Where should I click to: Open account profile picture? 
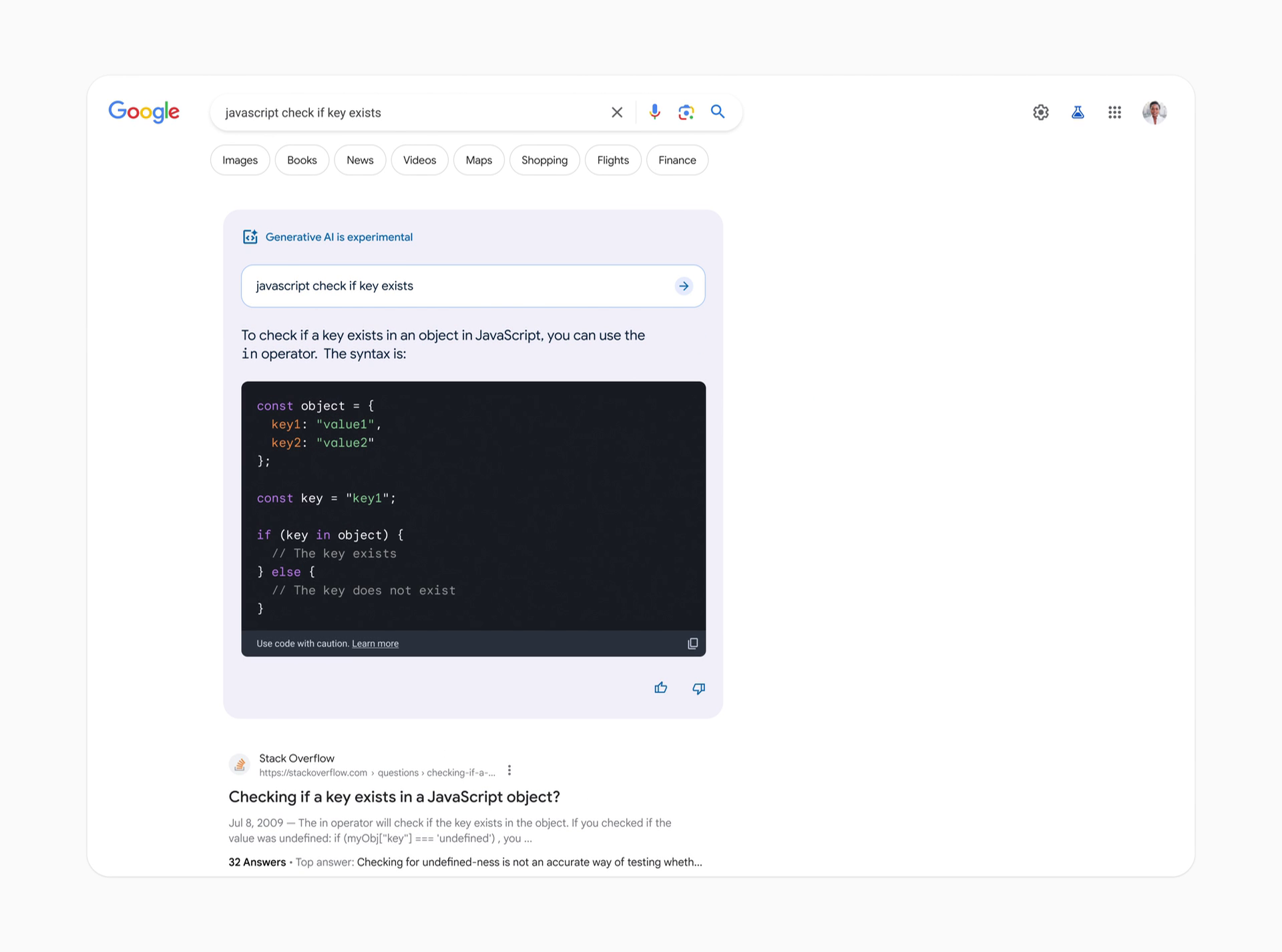(x=1154, y=112)
